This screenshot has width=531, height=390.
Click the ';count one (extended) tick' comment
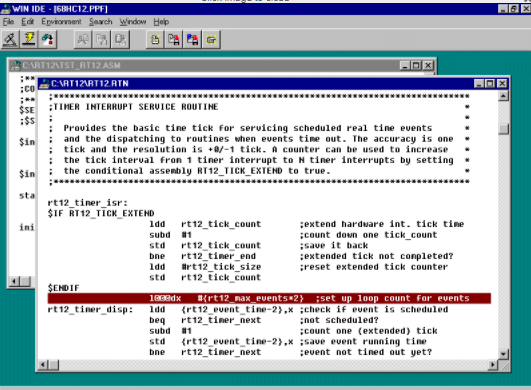(x=368, y=331)
